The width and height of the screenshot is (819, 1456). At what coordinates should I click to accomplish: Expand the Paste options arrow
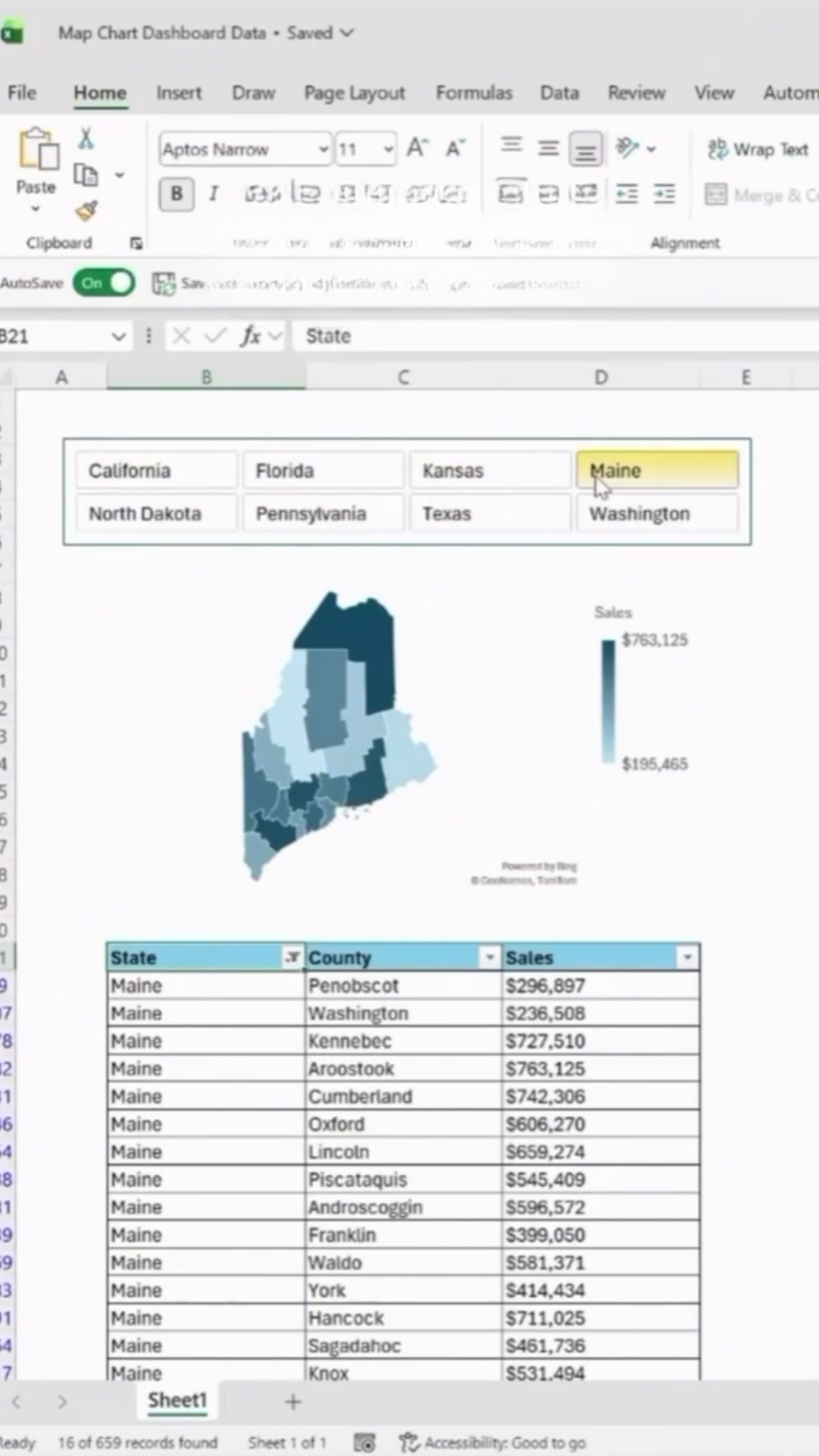click(36, 209)
